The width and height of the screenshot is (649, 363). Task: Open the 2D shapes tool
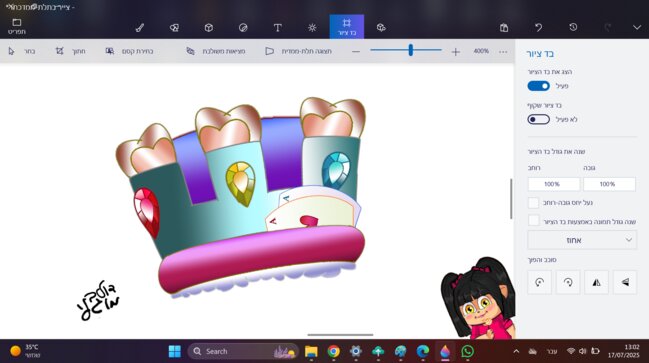[174, 27]
